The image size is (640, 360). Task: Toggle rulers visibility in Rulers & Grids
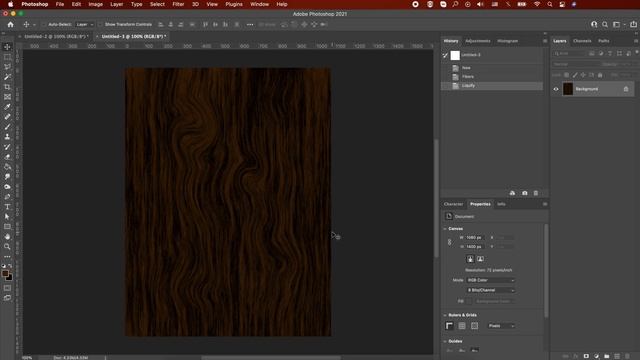coord(449,326)
